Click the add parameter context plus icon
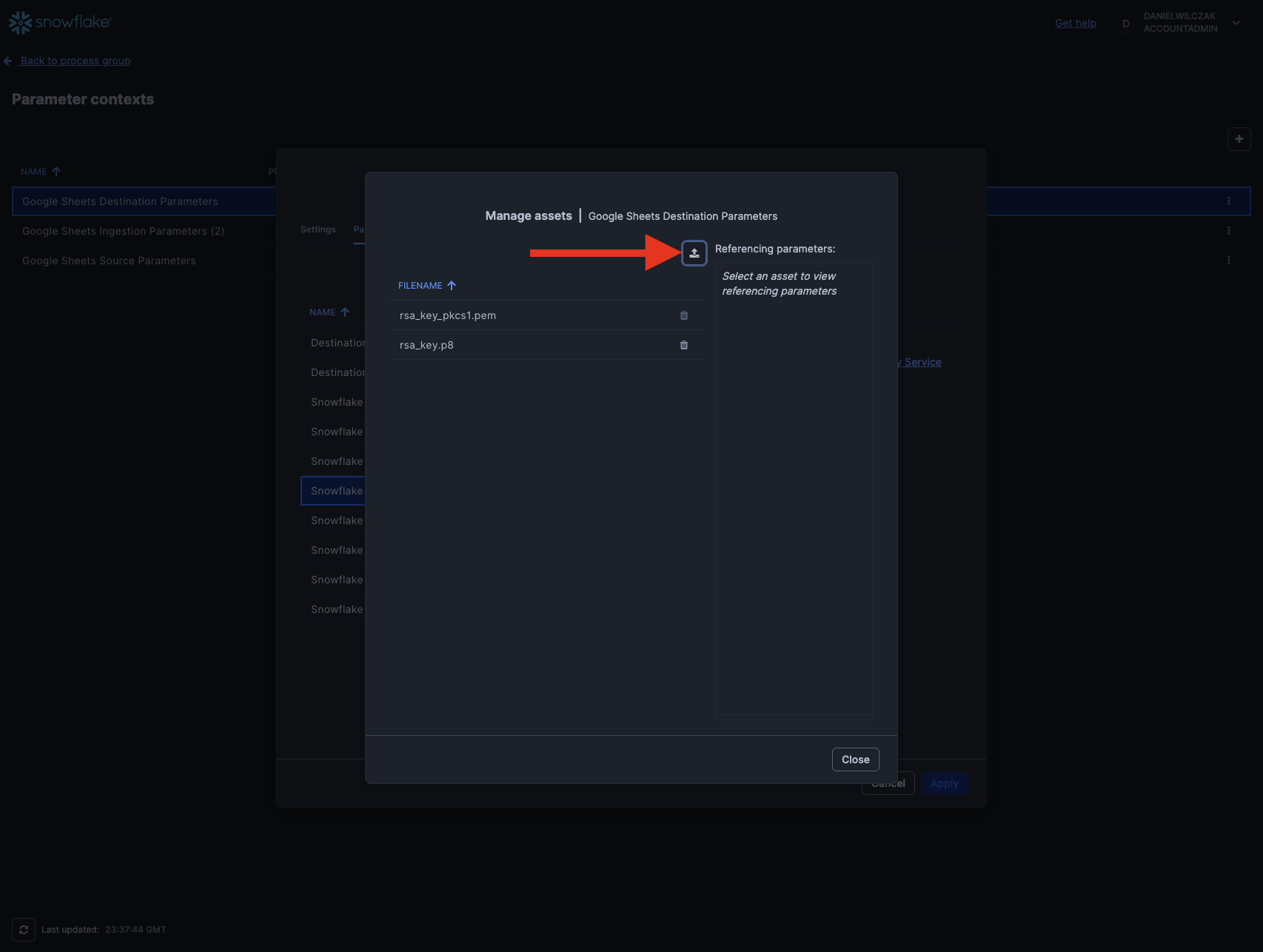Image resolution: width=1263 pixels, height=952 pixels. pos(1239,139)
